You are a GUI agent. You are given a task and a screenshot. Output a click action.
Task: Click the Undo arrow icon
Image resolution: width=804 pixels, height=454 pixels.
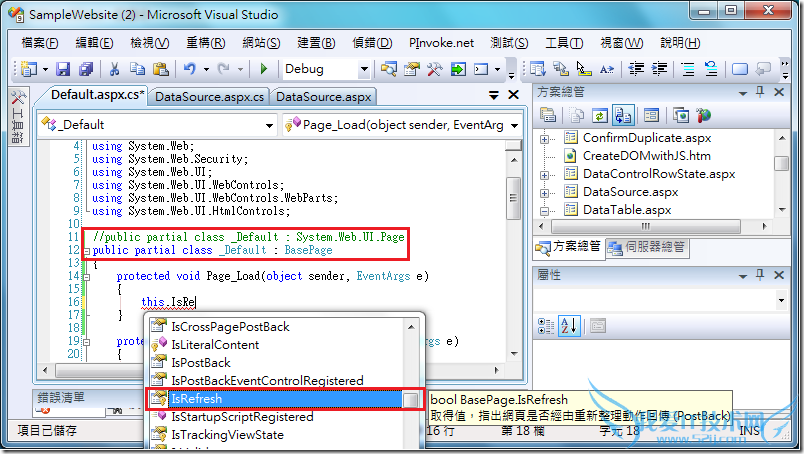(190, 69)
